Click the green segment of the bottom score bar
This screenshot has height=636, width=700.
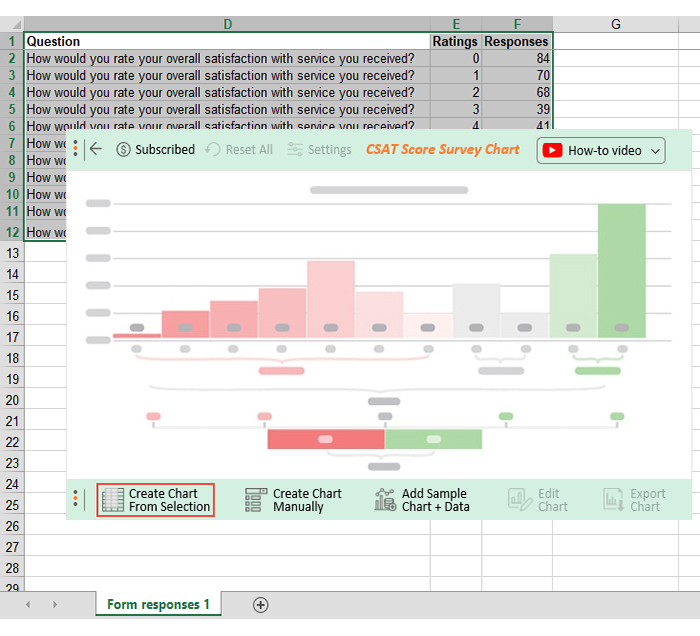pyautogui.click(x=433, y=439)
